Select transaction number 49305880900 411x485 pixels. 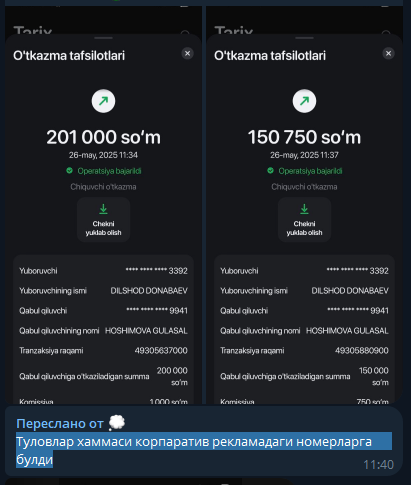[362, 351]
